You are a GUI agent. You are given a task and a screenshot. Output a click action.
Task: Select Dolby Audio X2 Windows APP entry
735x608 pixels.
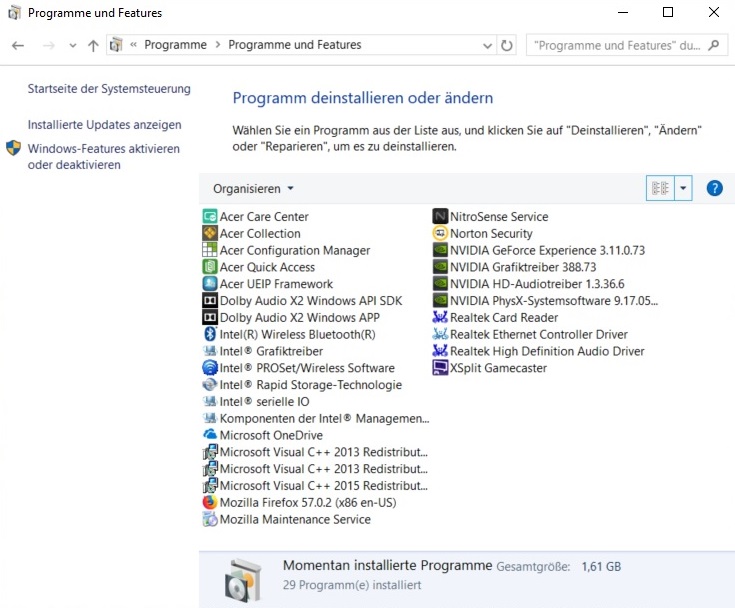(x=299, y=318)
